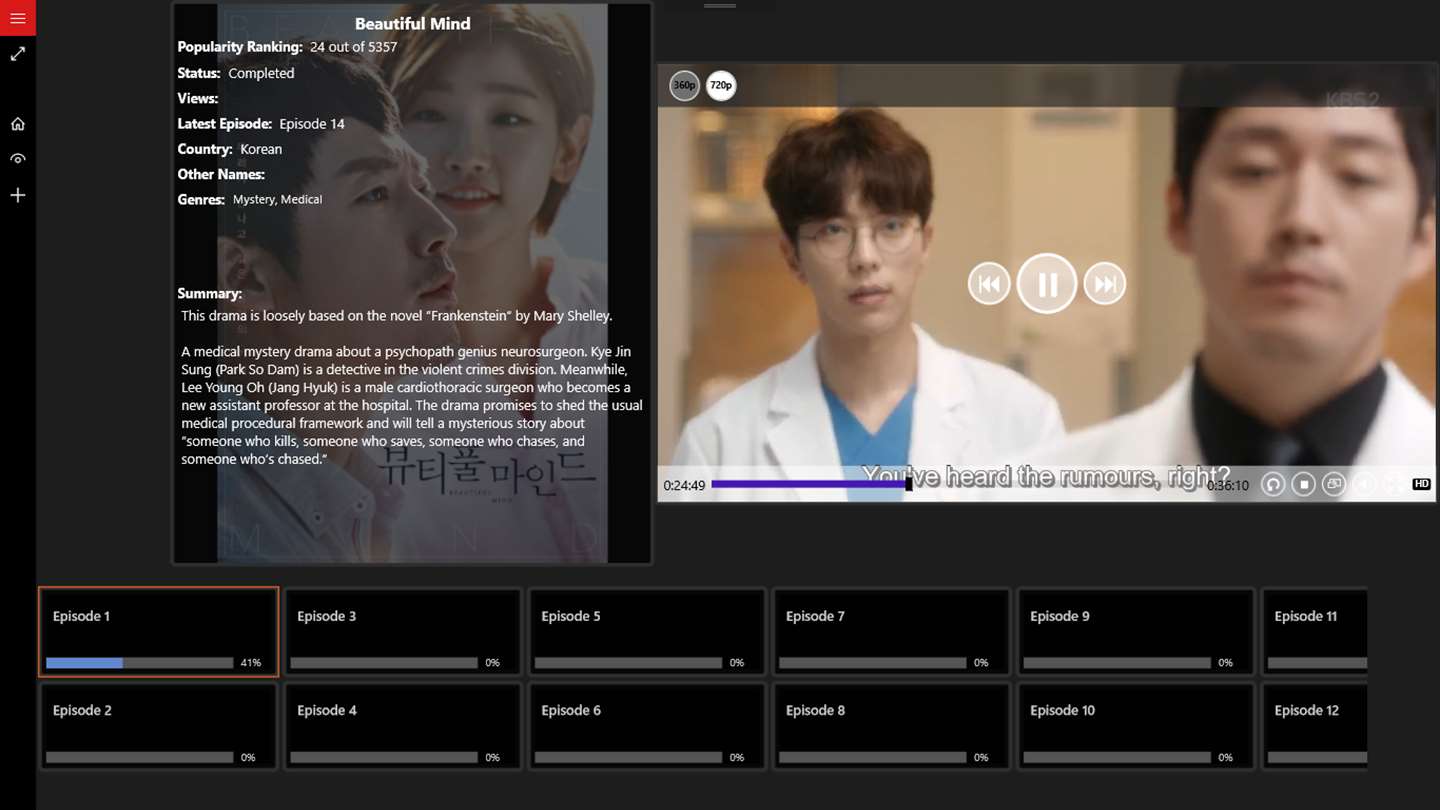This screenshot has width=1440, height=810.
Task: Open Episode 7
Action: click(891, 632)
